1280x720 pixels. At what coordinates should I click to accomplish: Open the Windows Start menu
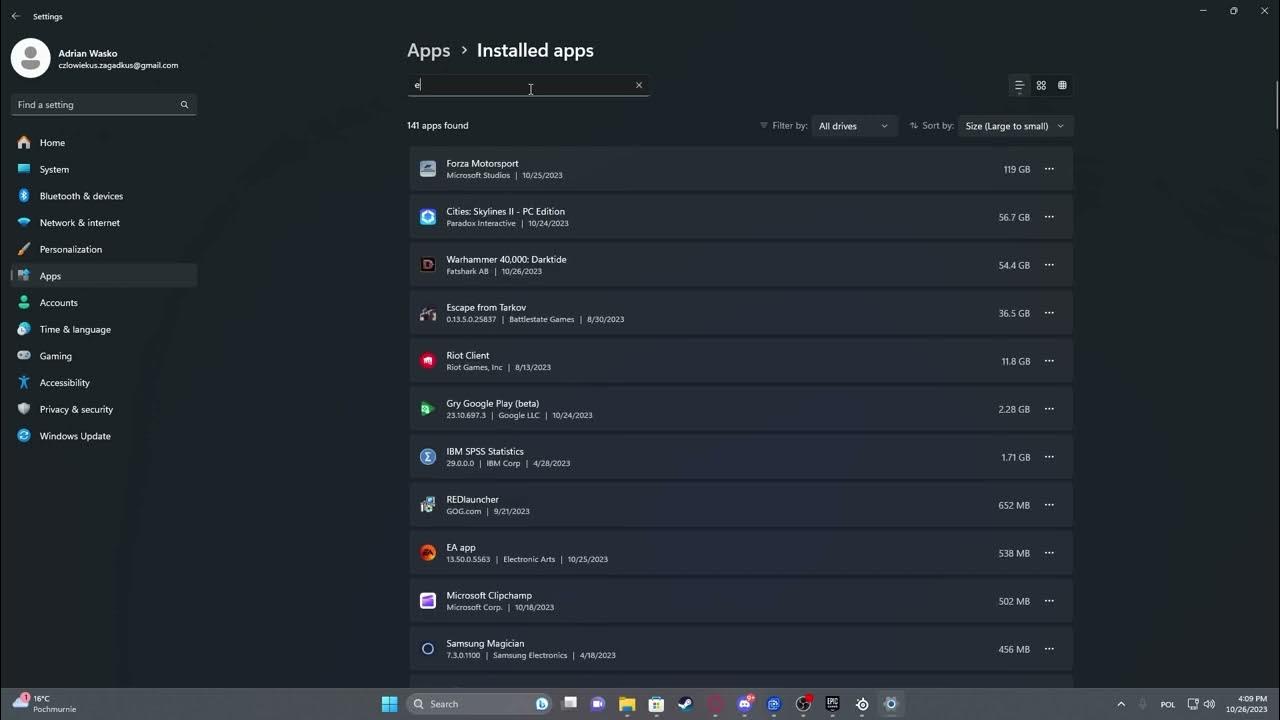389,704
